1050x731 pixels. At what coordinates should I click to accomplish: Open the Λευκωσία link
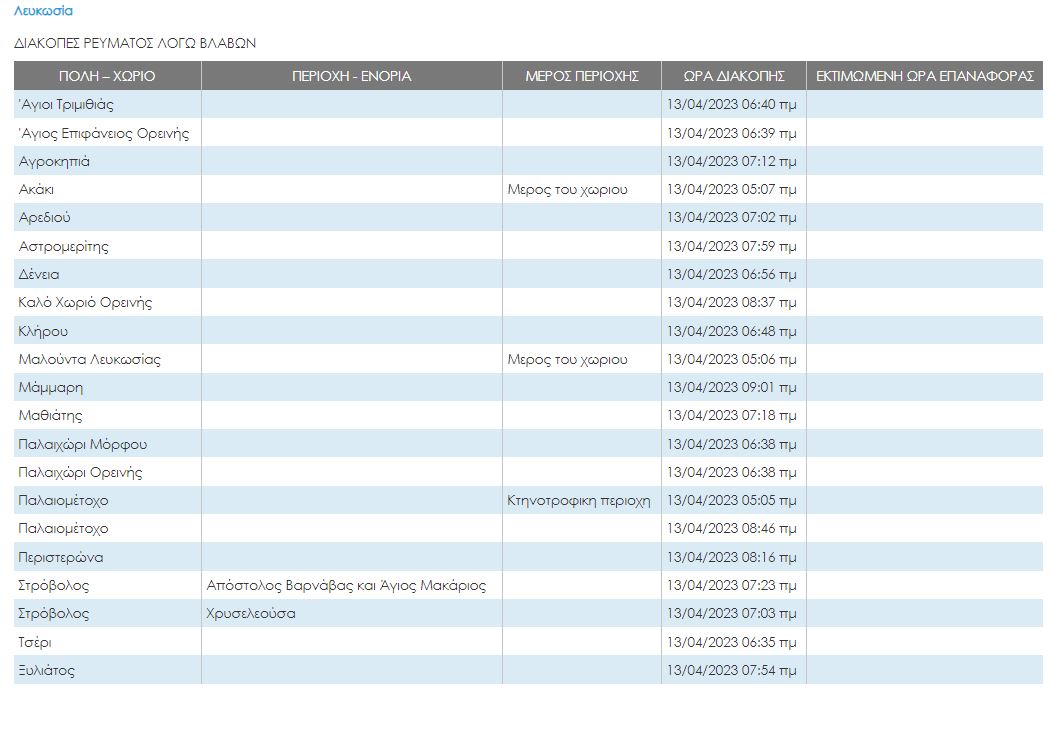[x=44, y=11]
